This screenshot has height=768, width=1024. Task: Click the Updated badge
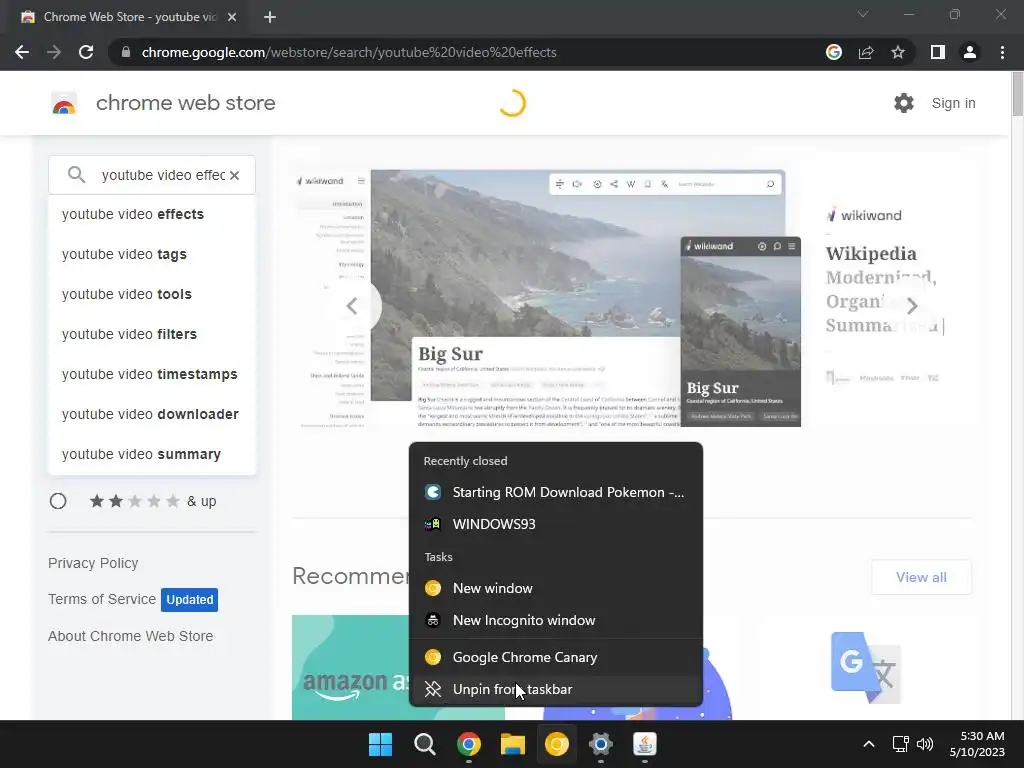189,600
